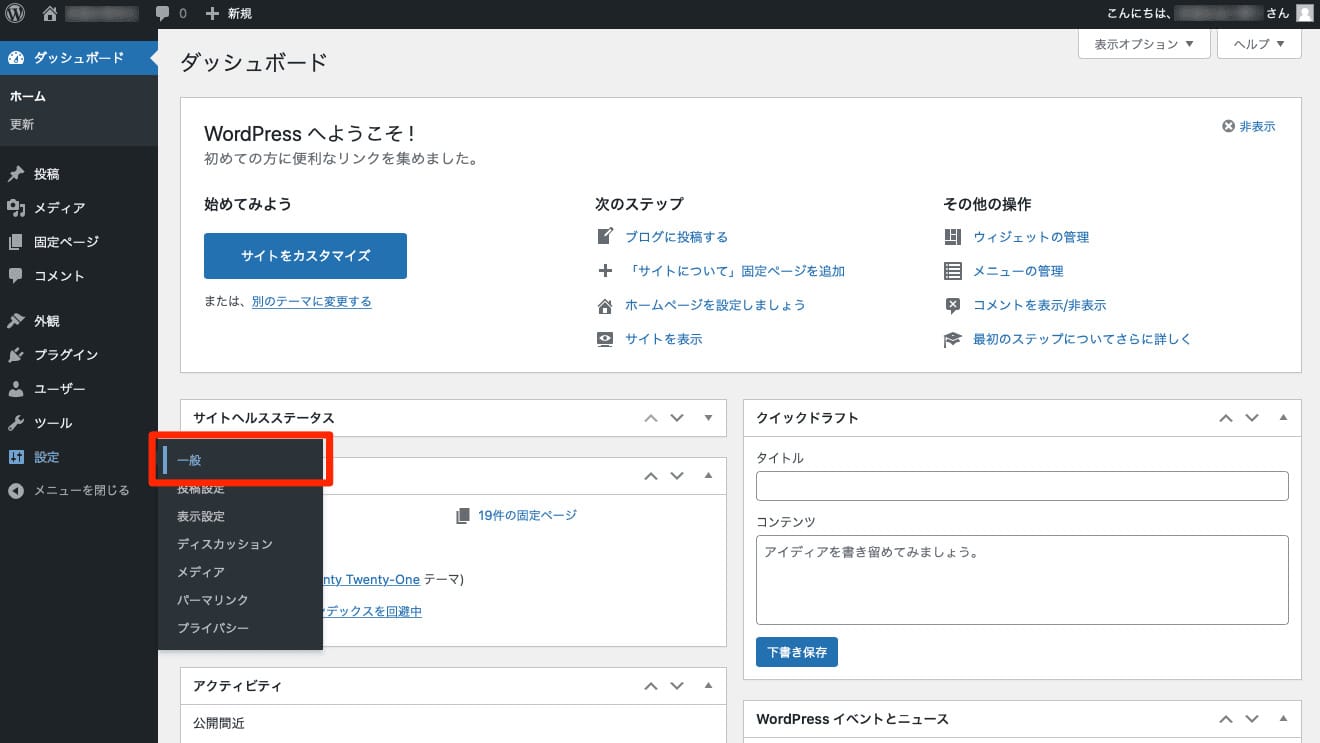Select the 投稿 pushpin icon in the sidebar
Screen dimensions: 1320x743
(18, 173)
